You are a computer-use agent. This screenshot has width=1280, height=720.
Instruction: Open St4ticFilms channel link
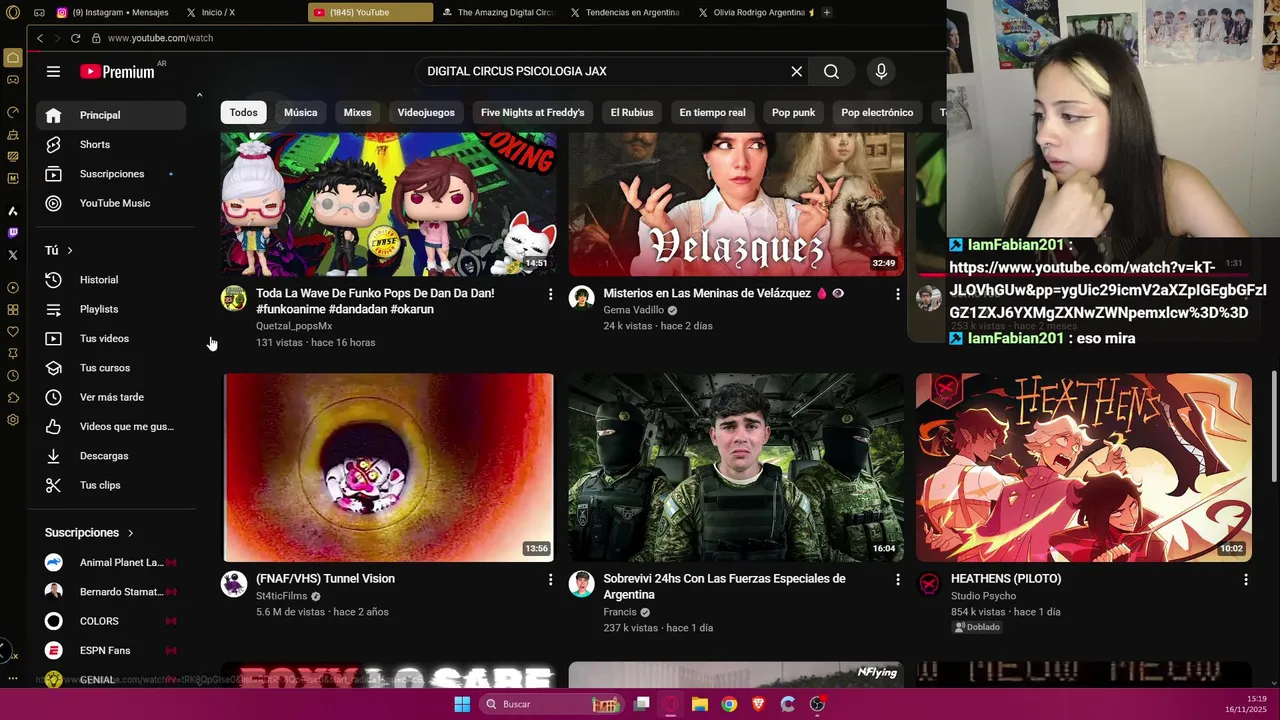click(x=281, y=596)
